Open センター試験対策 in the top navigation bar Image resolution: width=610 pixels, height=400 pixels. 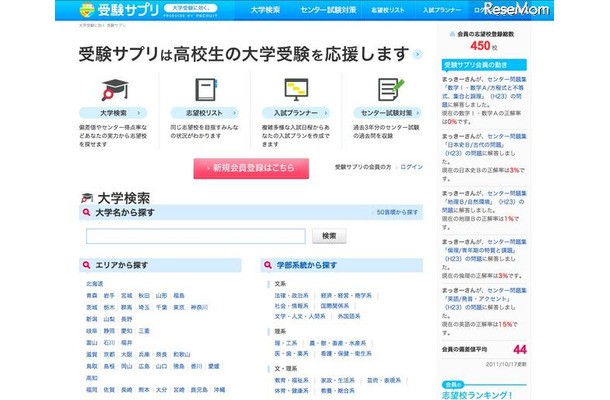(x=328, y=10)
